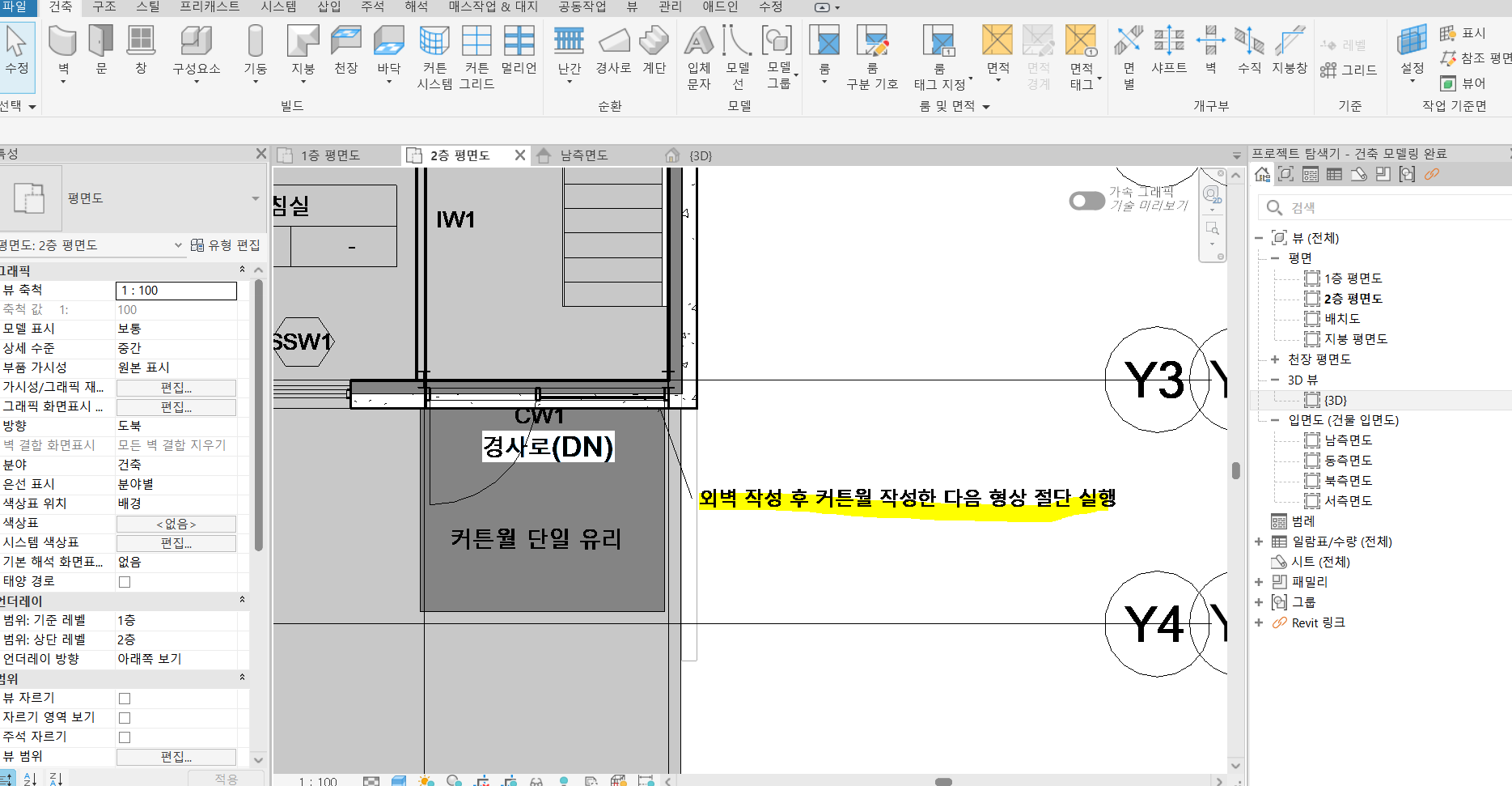The image size is (1512, 786).
Task: Select the 난간 (Railing) tool
Action: (569, 49)
